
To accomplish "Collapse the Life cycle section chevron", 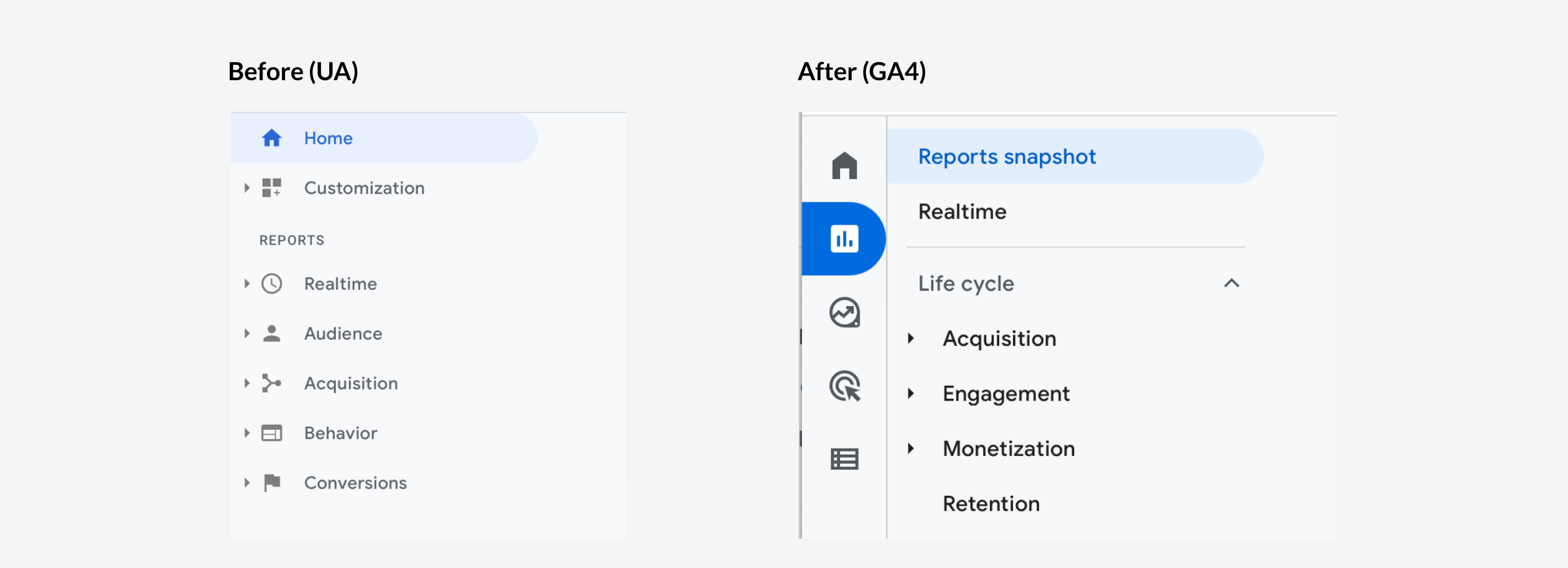I will (1231, 283).
